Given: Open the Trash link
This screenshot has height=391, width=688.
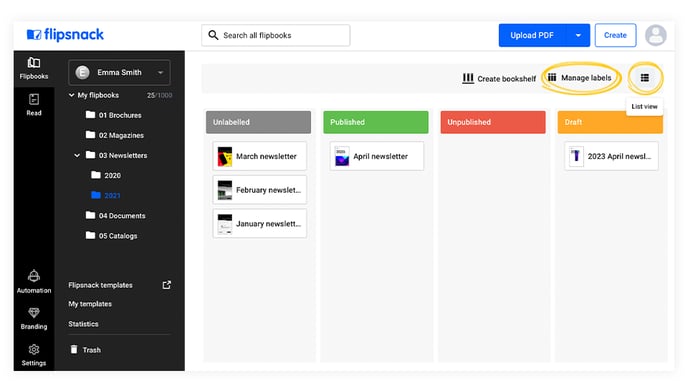Looking at the screenshot, I should tap(92, 350).
